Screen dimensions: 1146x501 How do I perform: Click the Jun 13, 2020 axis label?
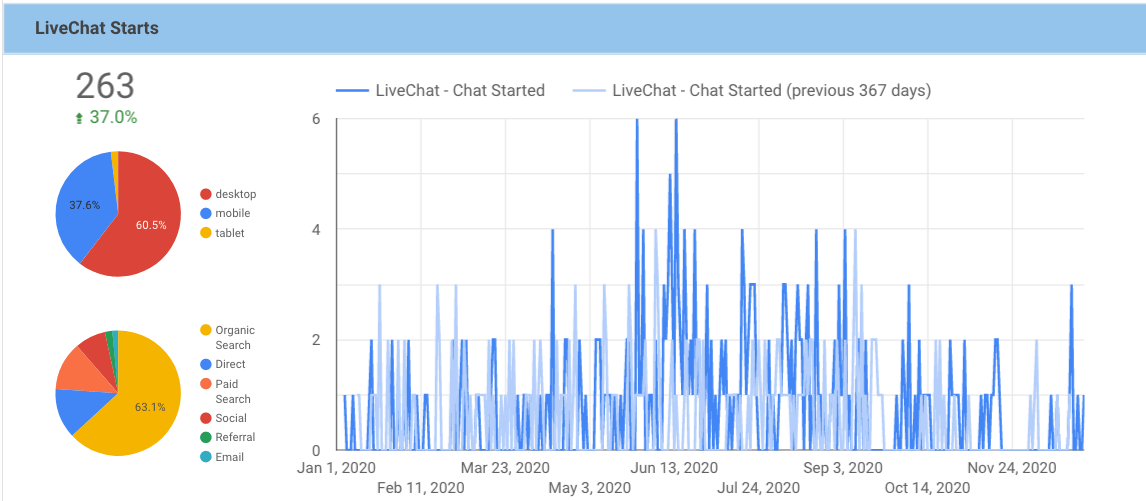pyautogui.click(x=674, y=467)
